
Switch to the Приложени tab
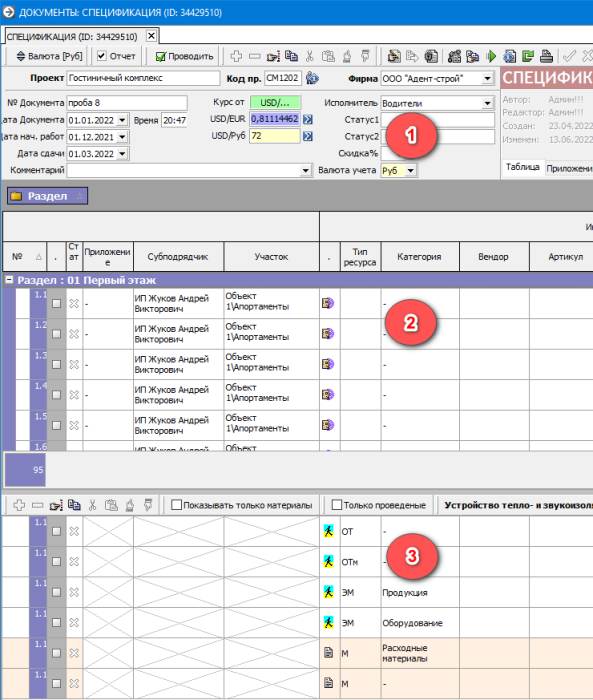pos(569,168)
